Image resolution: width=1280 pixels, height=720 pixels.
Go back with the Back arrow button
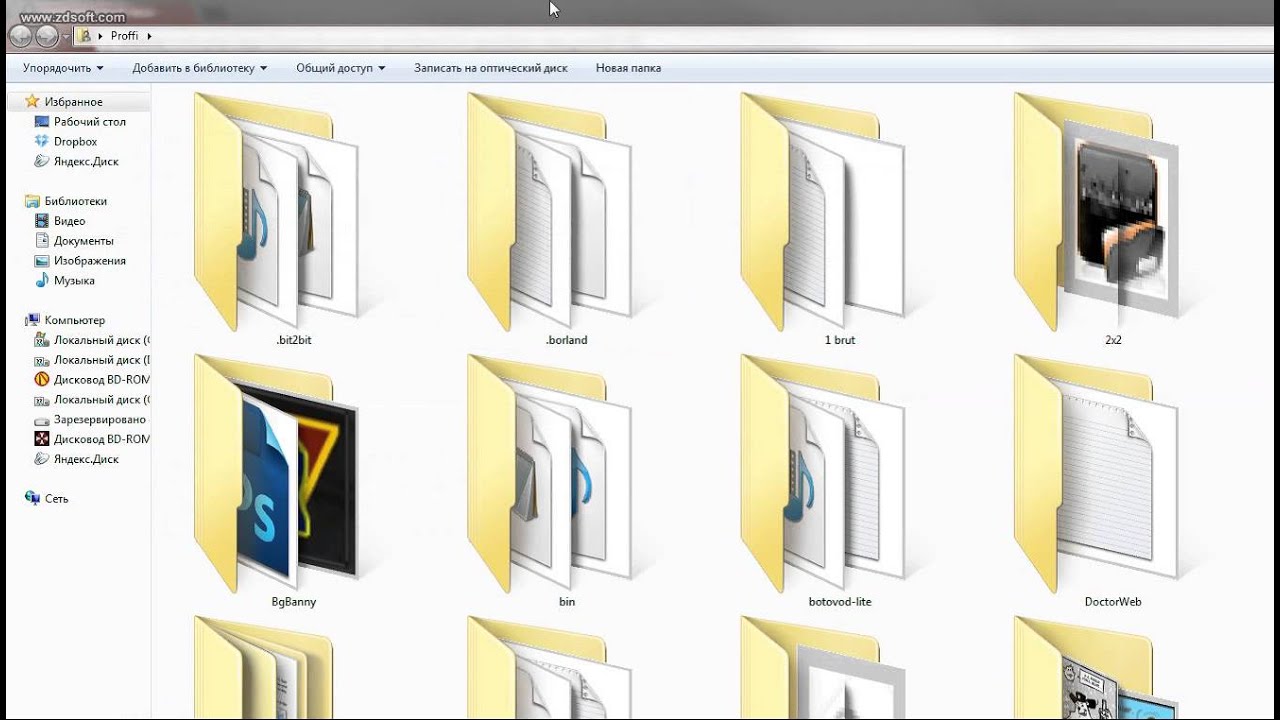[x=20, y=37]
